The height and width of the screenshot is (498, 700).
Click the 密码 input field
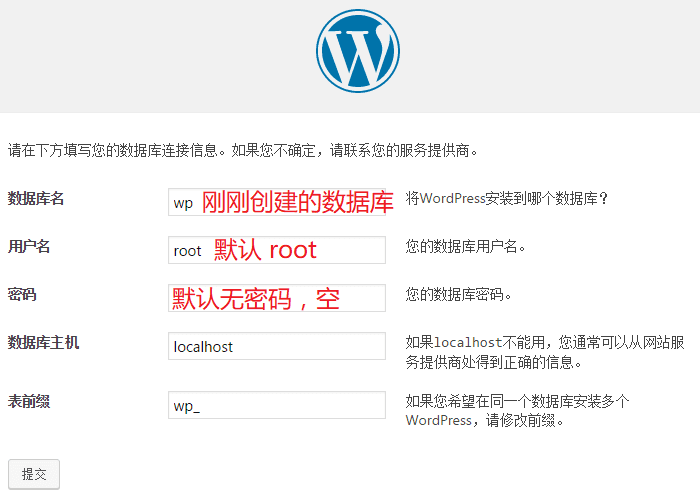[x=277, y=298]
